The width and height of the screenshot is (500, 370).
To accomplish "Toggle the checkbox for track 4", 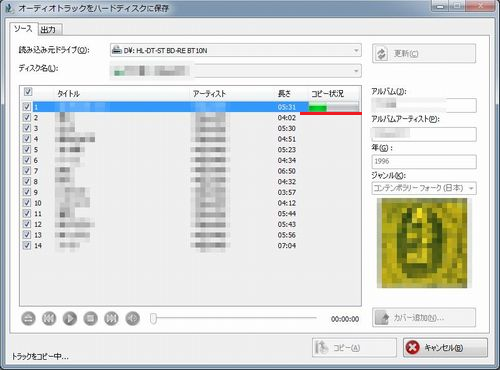I will coord(27,139).
